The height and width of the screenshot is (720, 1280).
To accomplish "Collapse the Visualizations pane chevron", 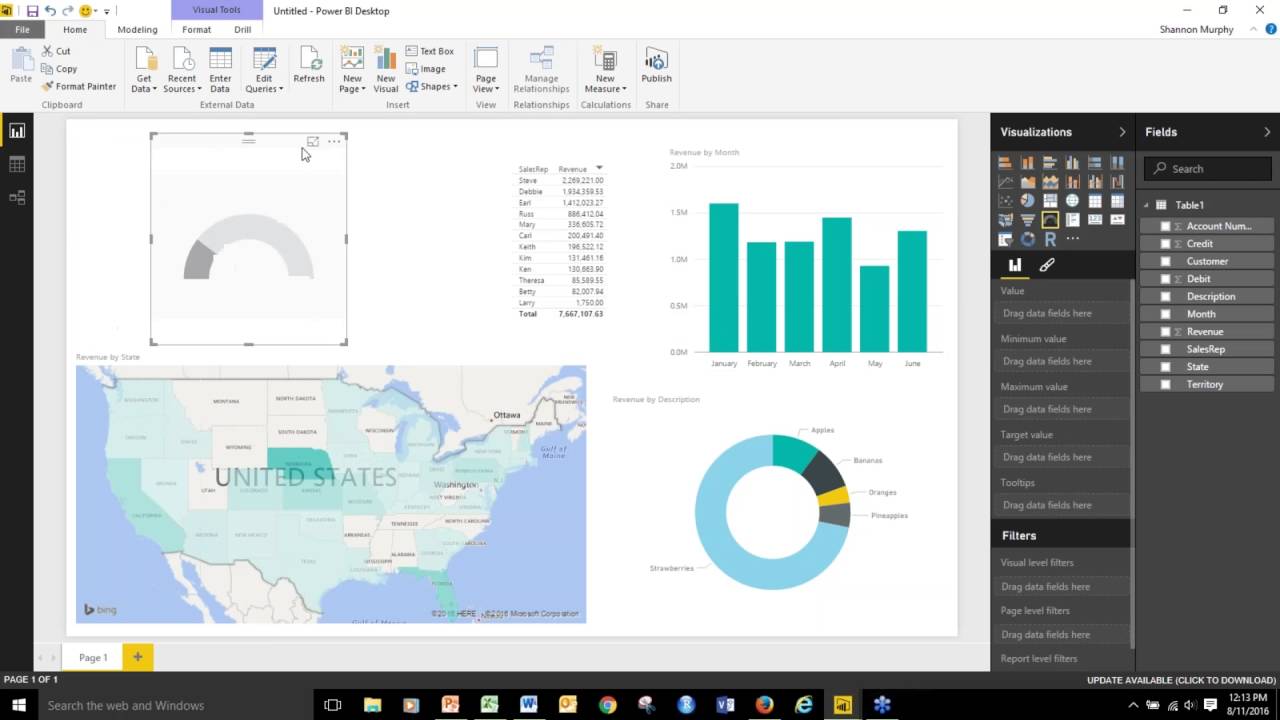I will pos(1122,132).
